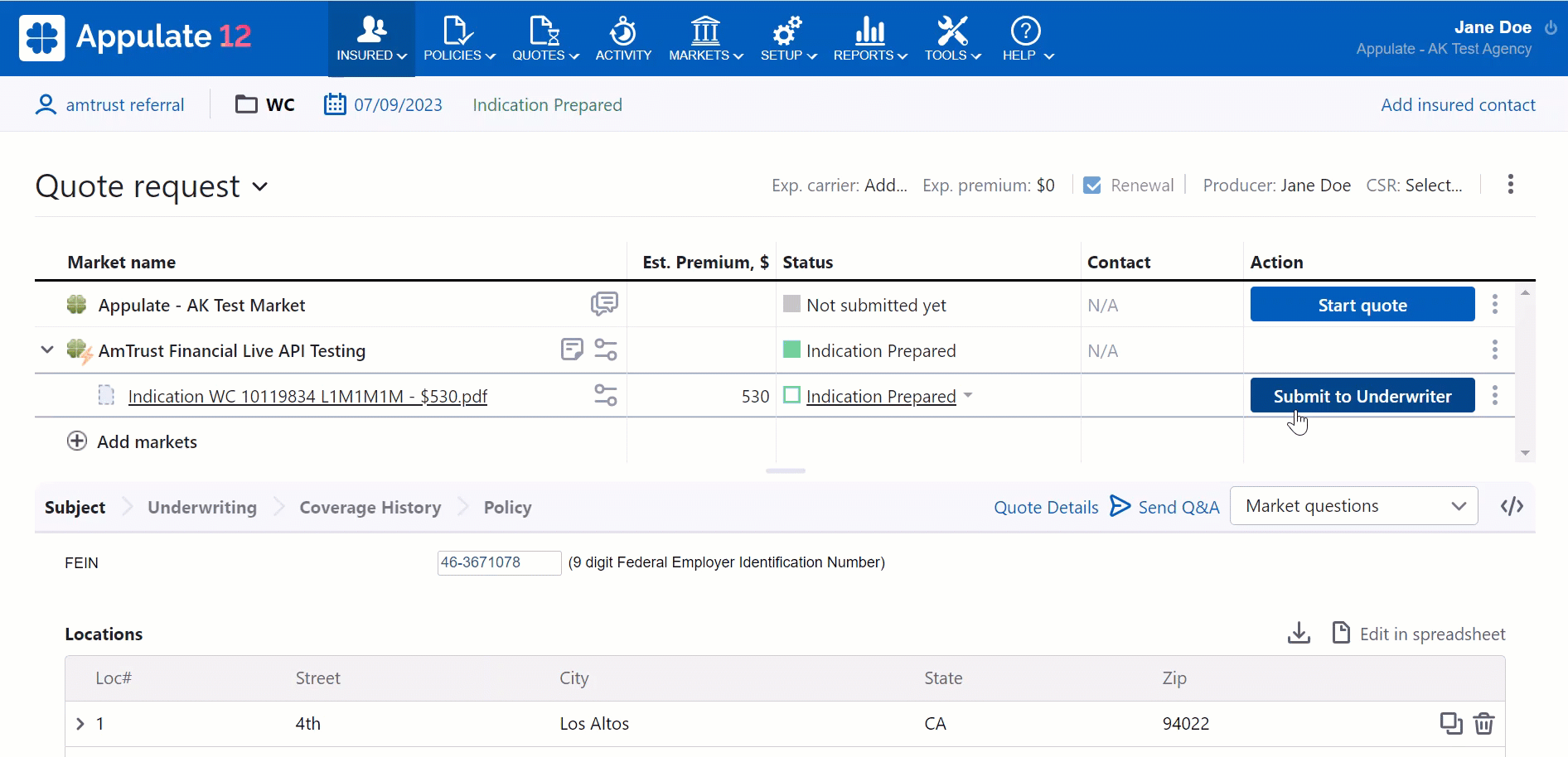1568x757 pixels.
Task: Click the document icon beside Indication PDF
Action: (x=106, y=395)
